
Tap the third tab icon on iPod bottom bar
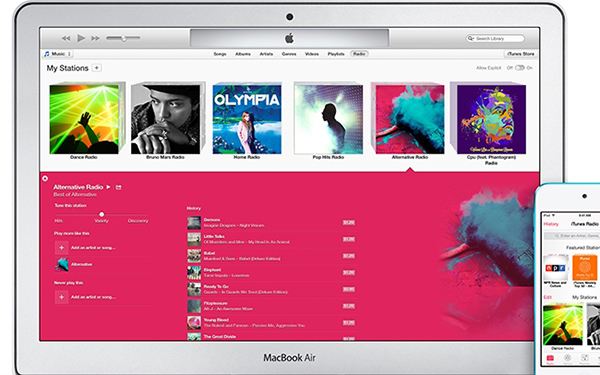(585, 359)
